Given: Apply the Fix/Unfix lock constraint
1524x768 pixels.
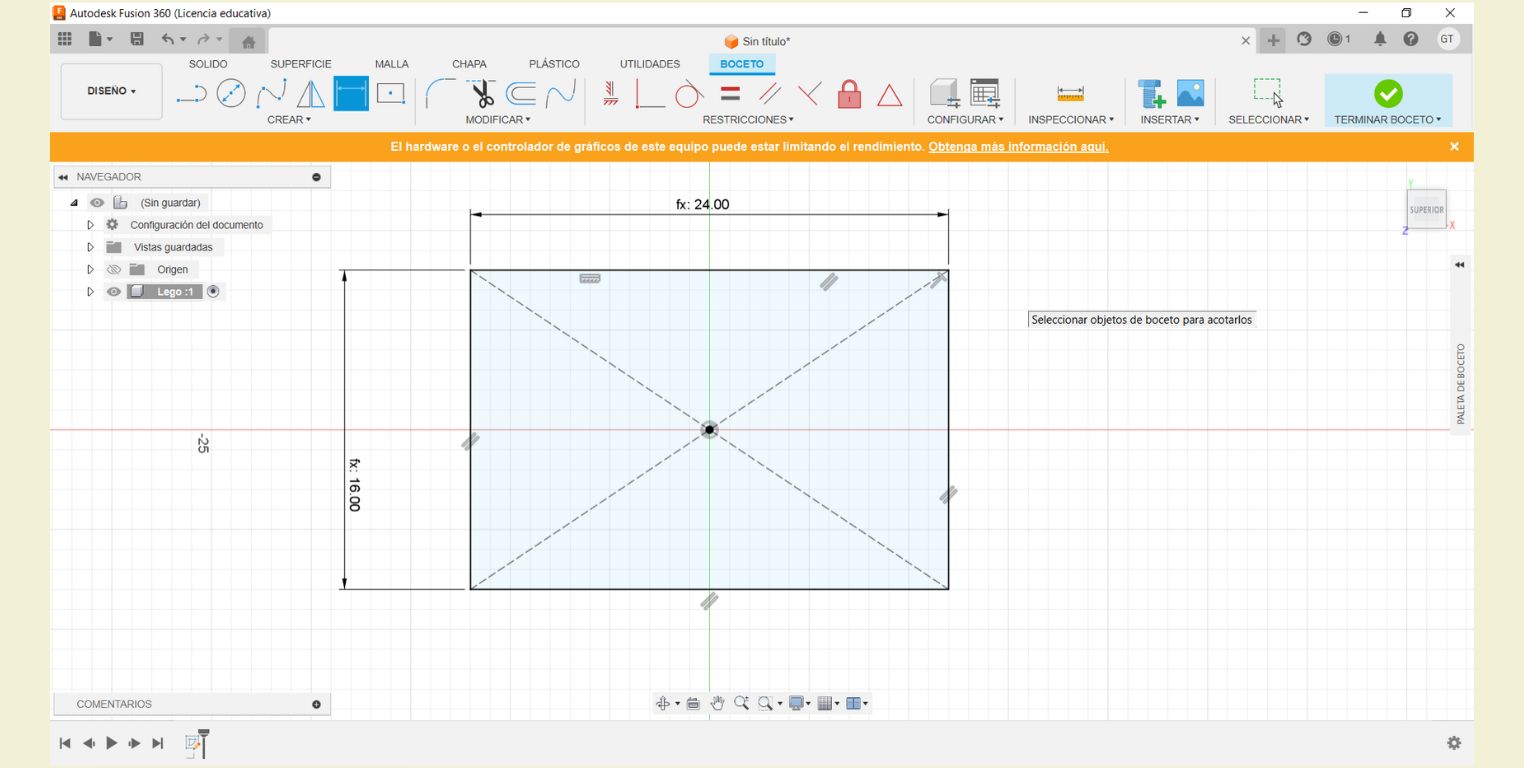Looking at the screenshot, I should coord(849,94).
